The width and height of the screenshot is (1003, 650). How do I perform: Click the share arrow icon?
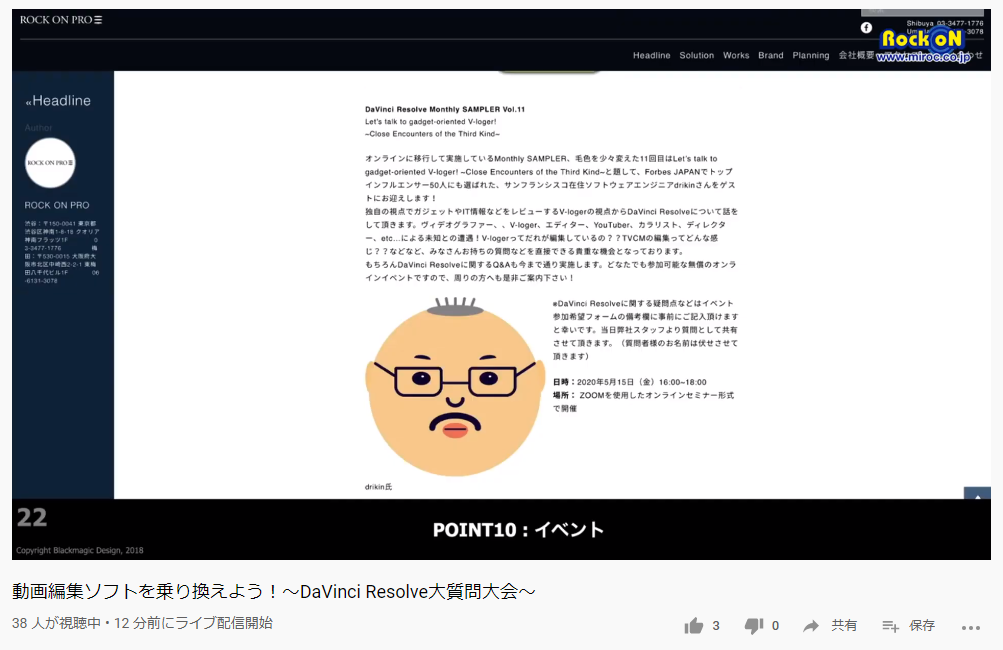(x=812, y=626)
